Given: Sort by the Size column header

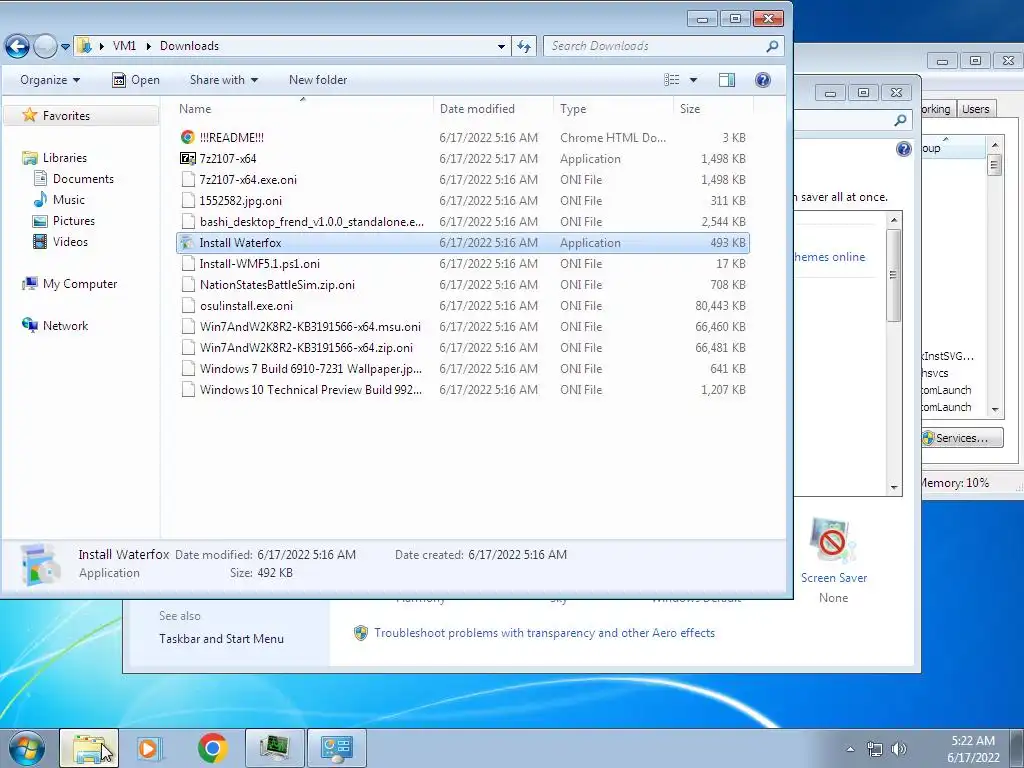Looking at the screenshot, I should click(713, 109).
